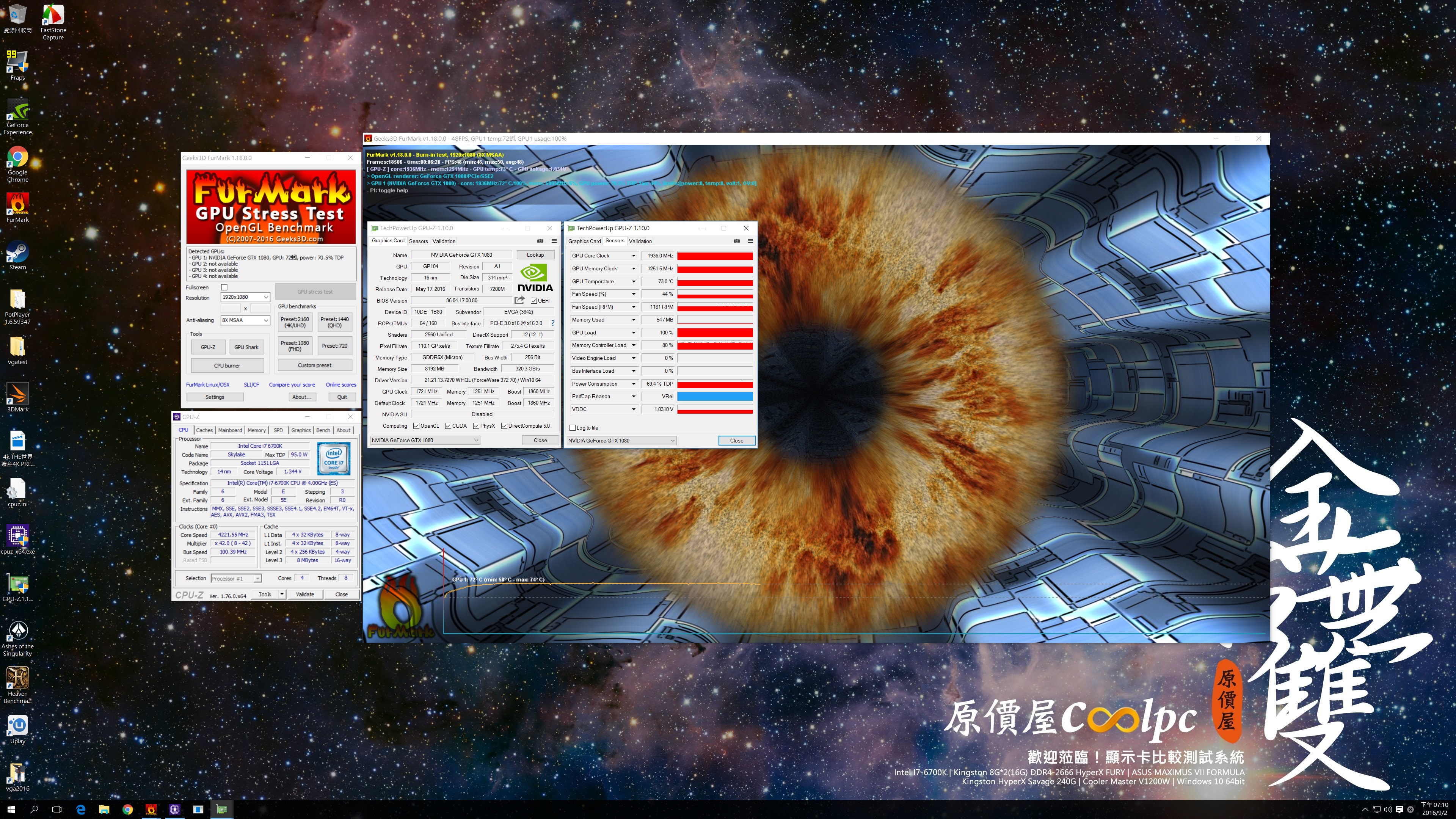
Task: Open the Processor #1 selection dropdown in CPU-Z
Action: pyautogui.click(x=236, y=578)
